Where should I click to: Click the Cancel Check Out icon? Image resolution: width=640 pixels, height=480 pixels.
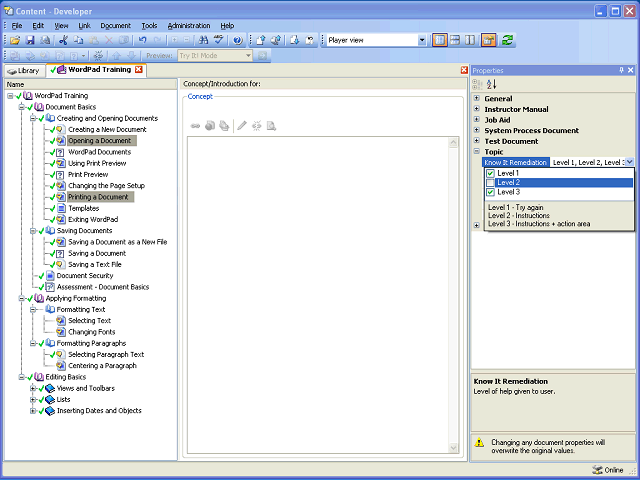coord(310,40)
